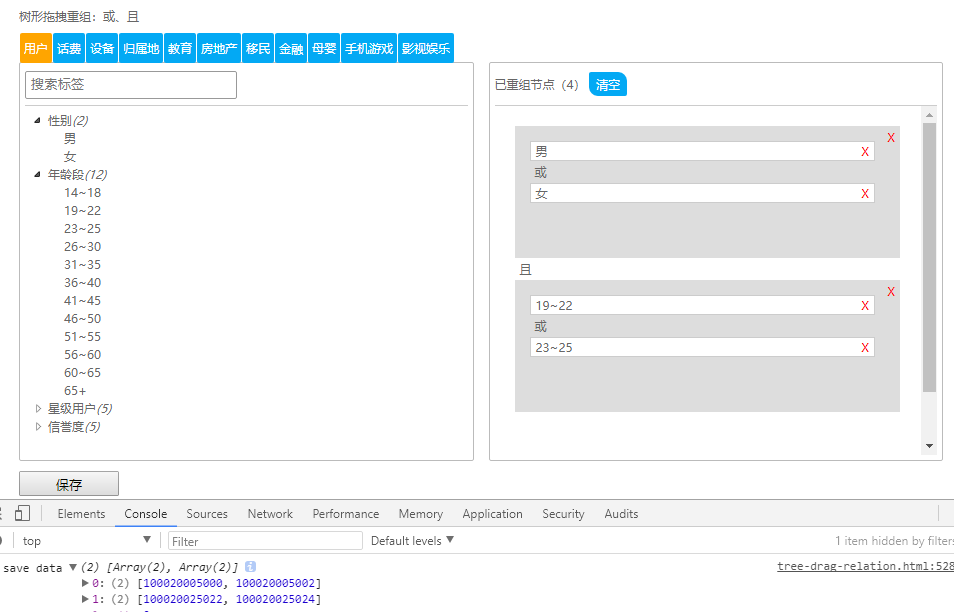Click the console Filter input

pyautogui.click(x=265, y=541)
